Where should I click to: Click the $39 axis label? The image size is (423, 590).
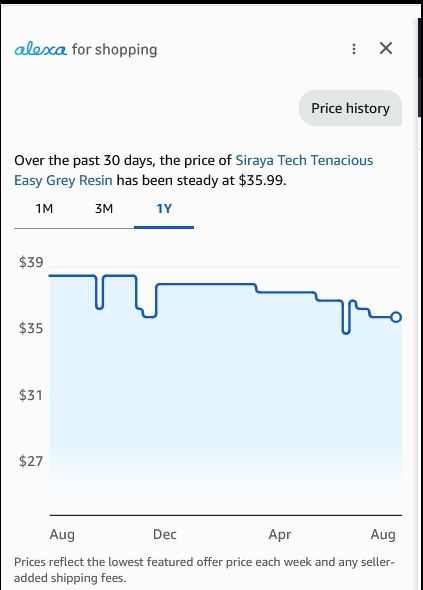(x=31, y=262)
